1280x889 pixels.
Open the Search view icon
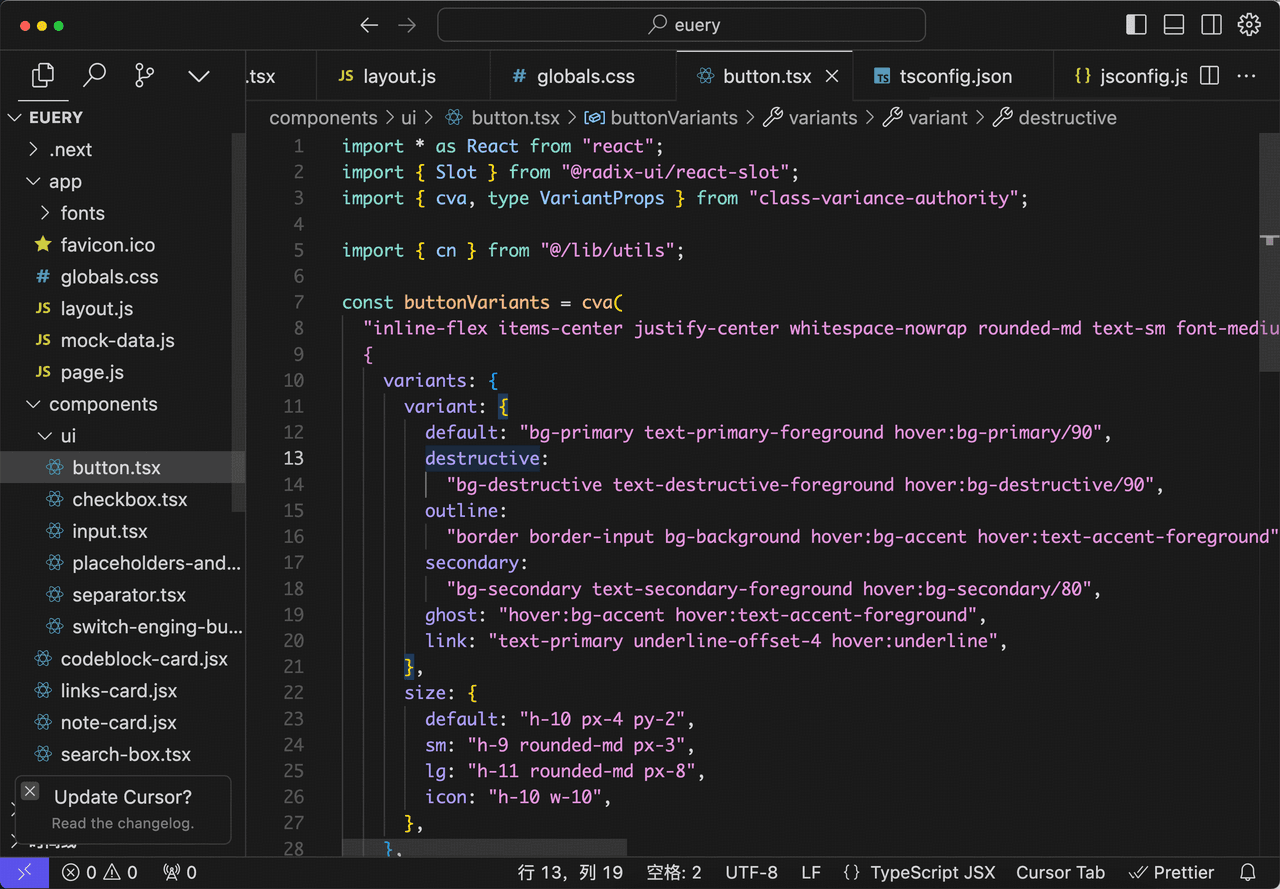(x=94, y=75)
